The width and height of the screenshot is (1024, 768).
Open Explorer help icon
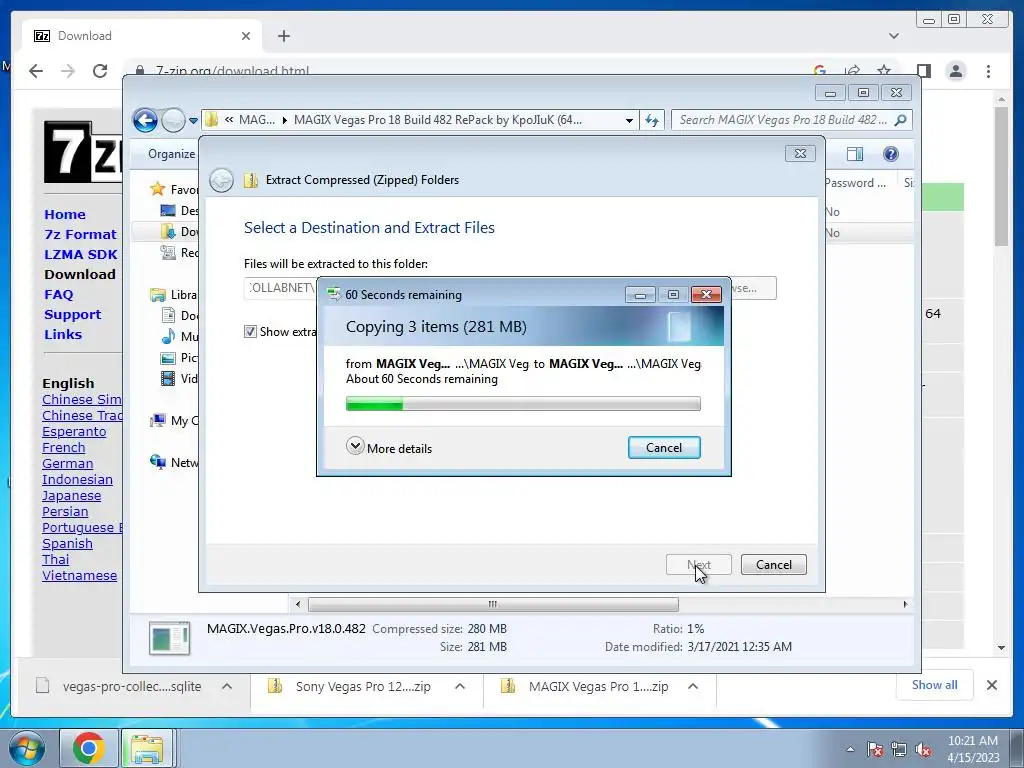tap(890, 153)
